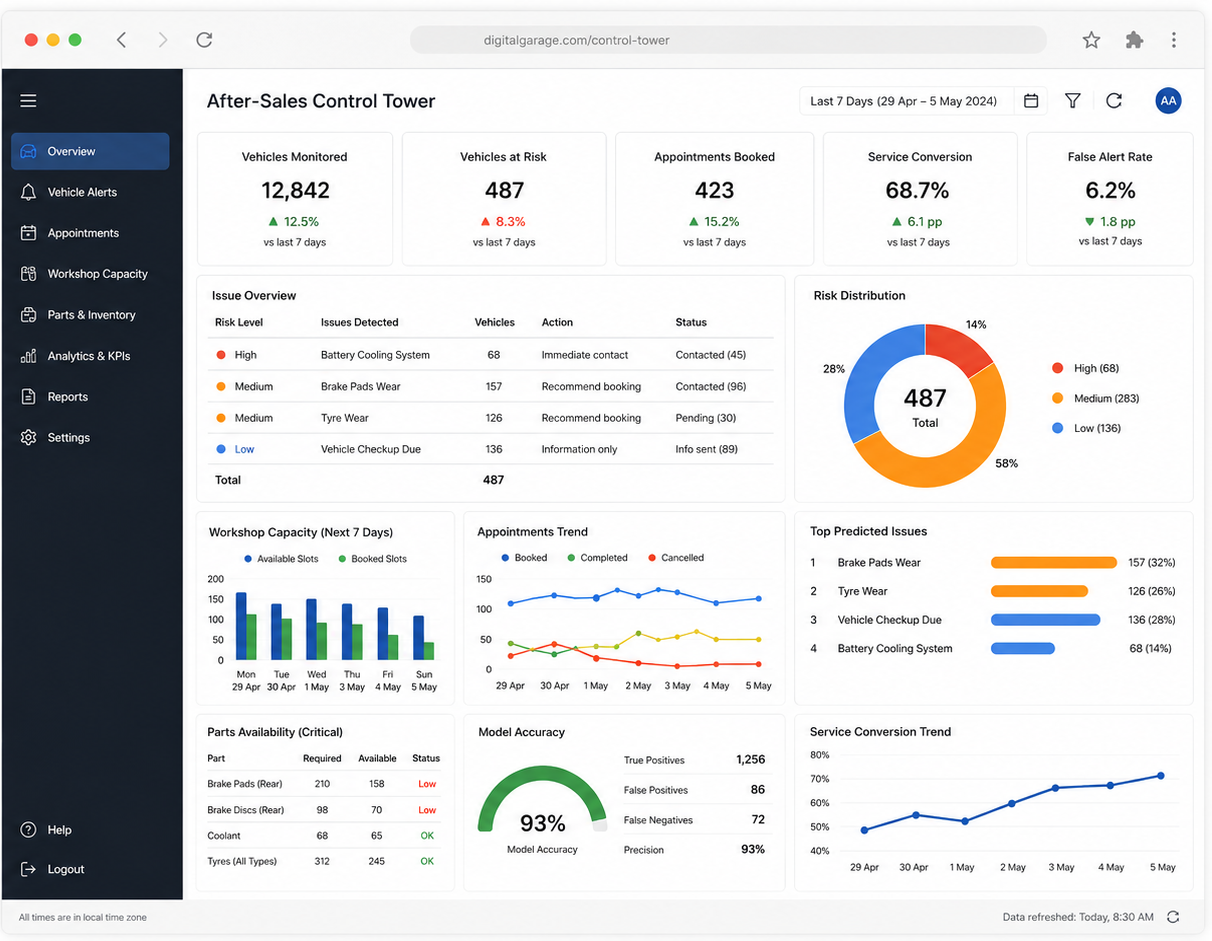Toggle Booked Slots in Workshop Capacity legend
Screen dimensions: 1212x941
point(372,559)
